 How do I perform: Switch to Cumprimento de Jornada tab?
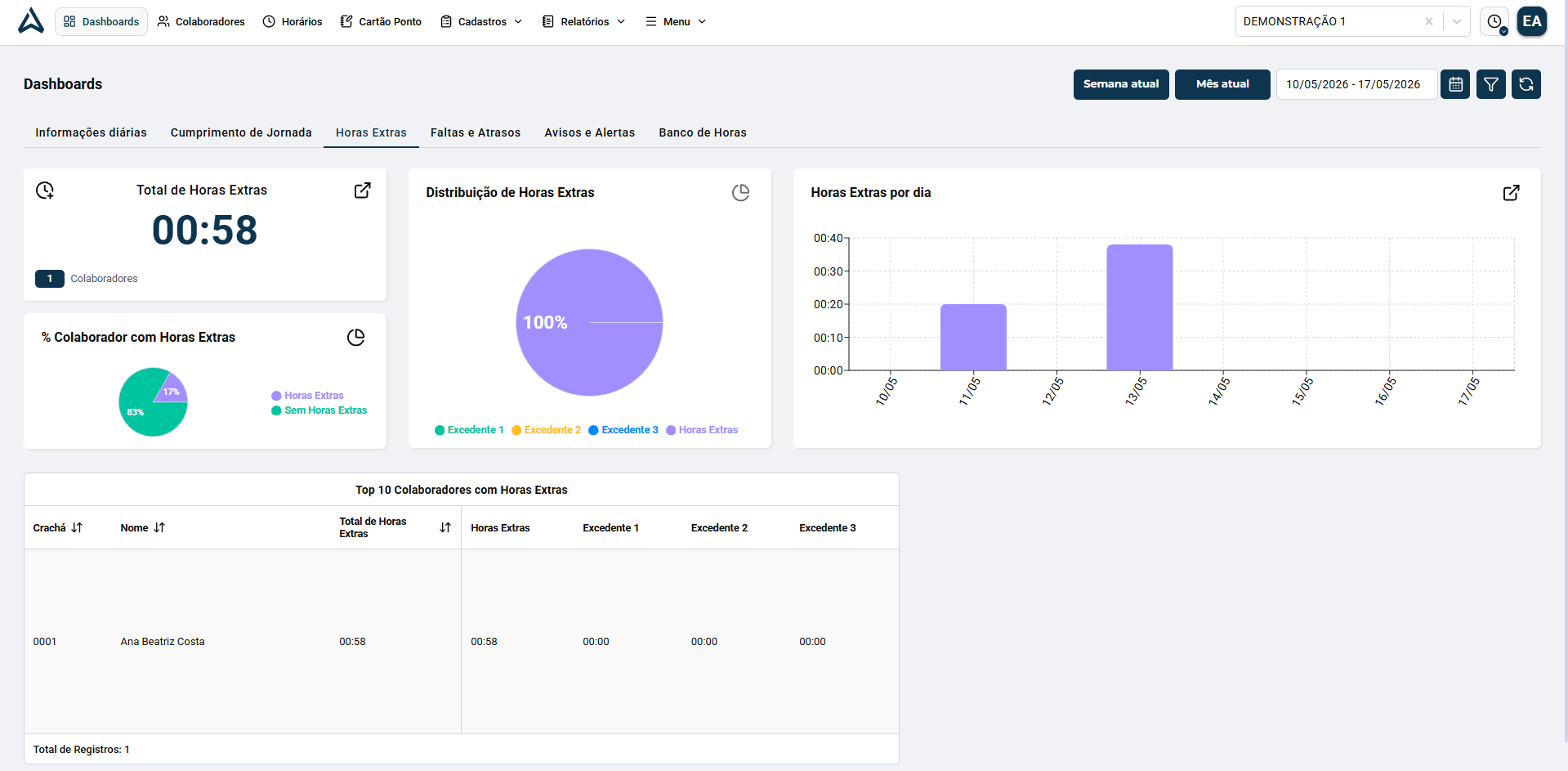241,132
